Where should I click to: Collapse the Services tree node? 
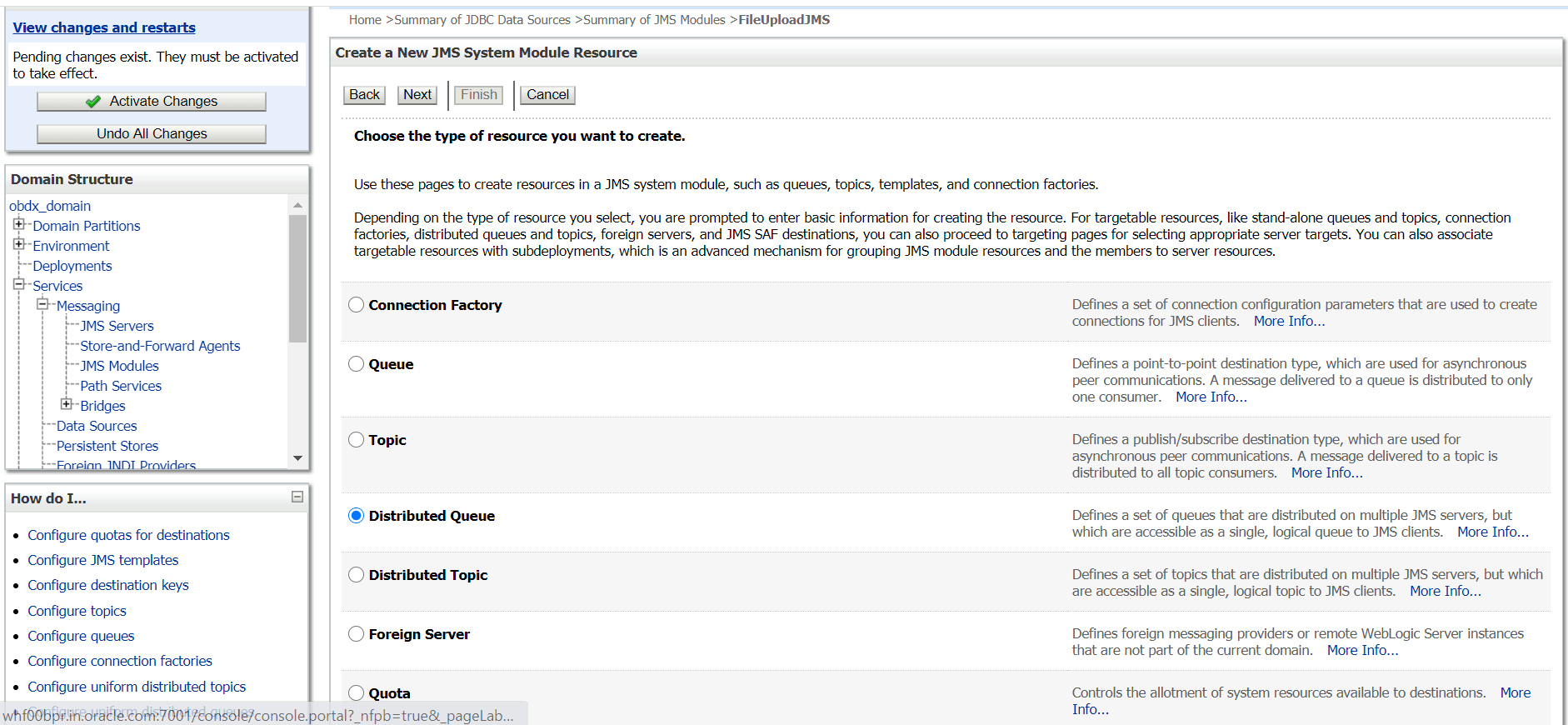[x=18, y=284]
